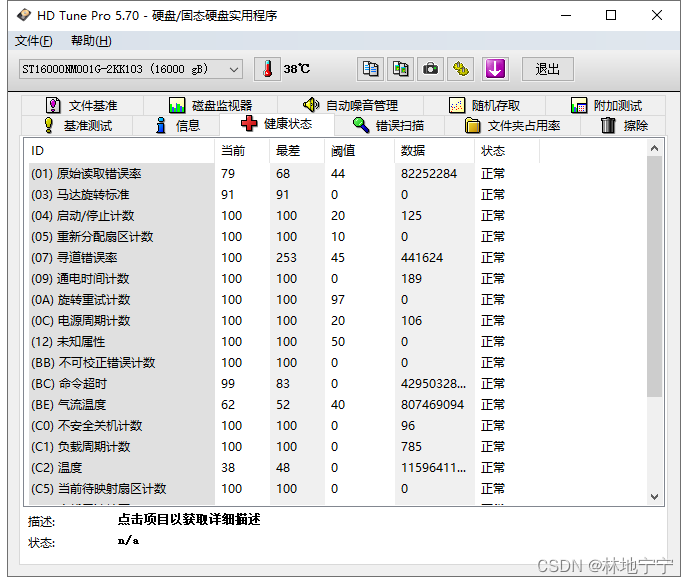The height and width of the screenshot is (584, 688).
Task: Click worst value 253 in seek error row
Action: tap(286, 258)
